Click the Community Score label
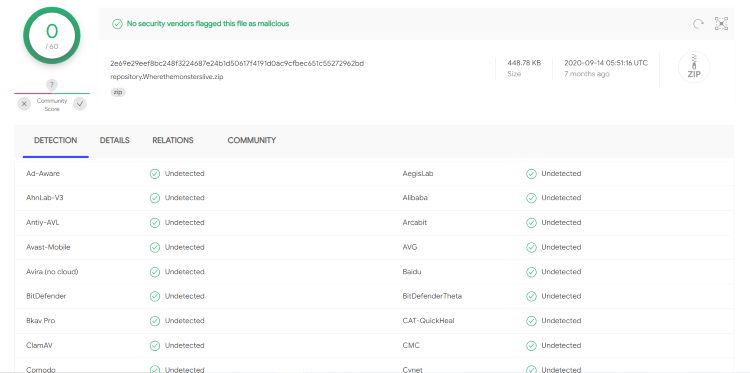 52,105
